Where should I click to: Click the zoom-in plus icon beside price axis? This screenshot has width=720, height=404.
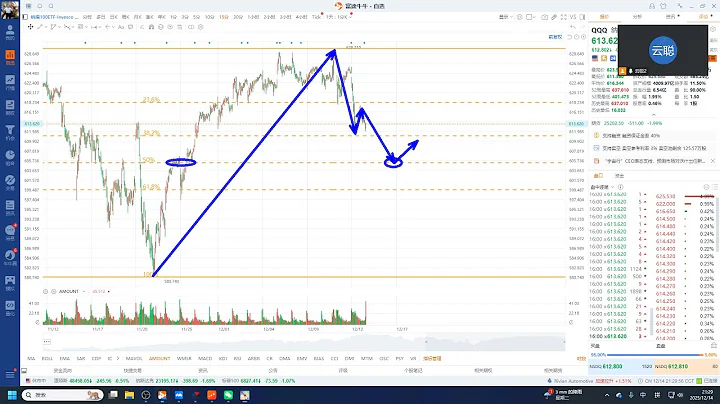tap(584, 37)
